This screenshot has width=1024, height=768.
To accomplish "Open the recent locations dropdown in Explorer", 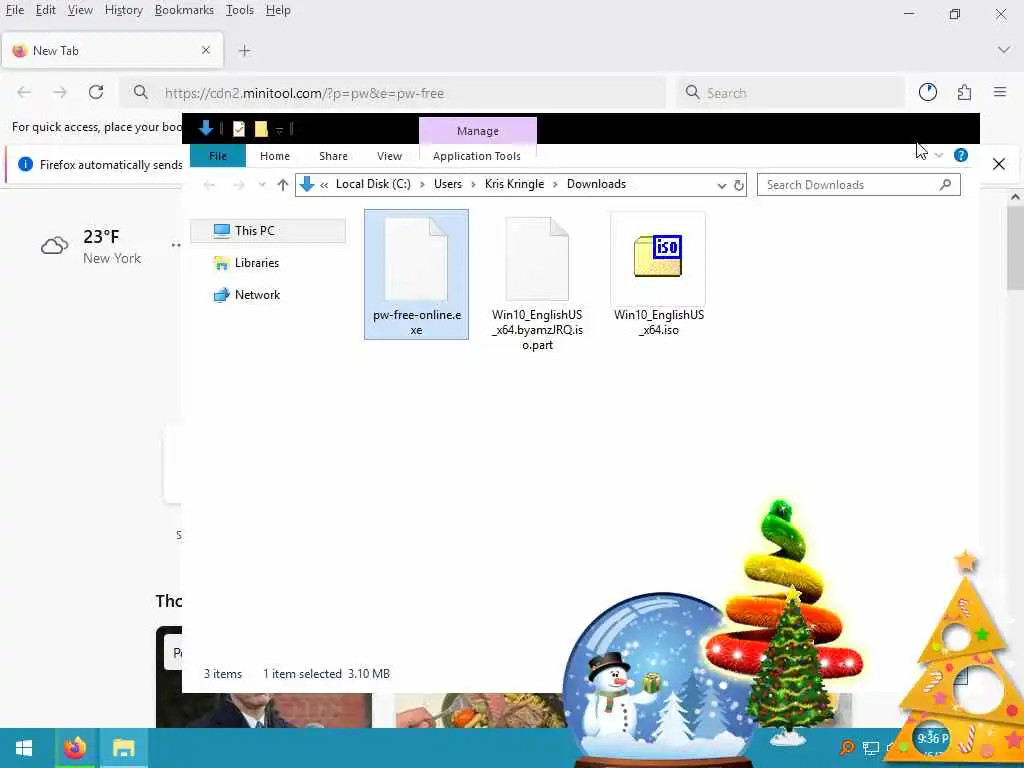I will point(262,185).
